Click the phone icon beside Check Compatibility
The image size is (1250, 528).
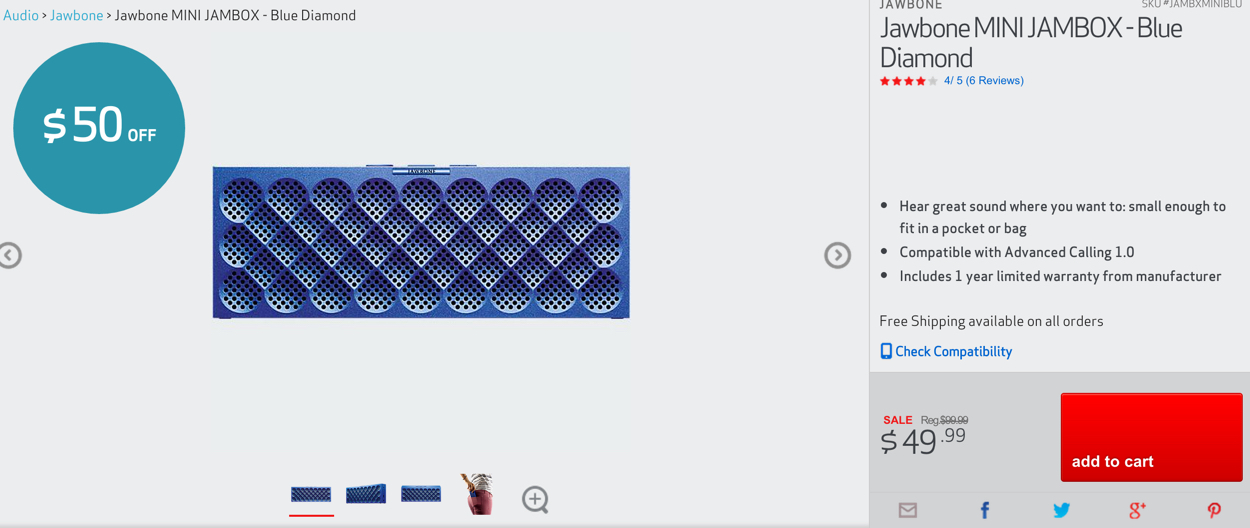tap(886, 351)
